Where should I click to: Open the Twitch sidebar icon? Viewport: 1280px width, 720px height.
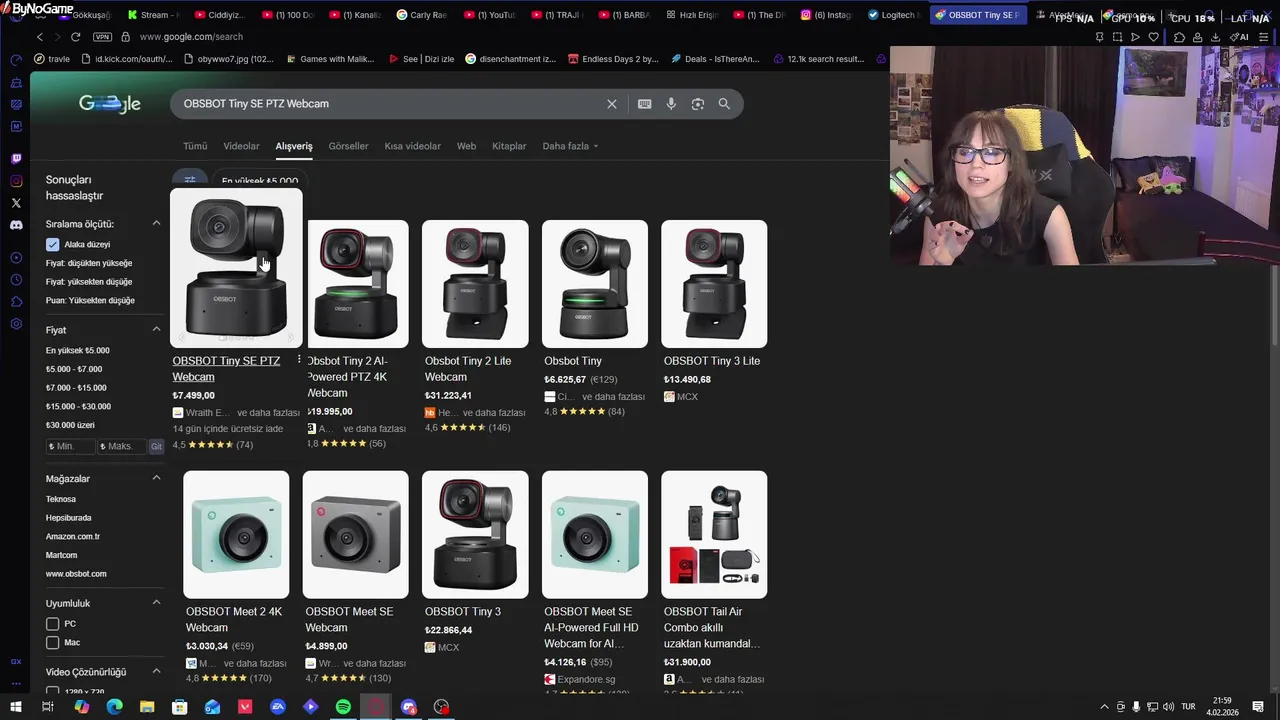pos(16,159)
